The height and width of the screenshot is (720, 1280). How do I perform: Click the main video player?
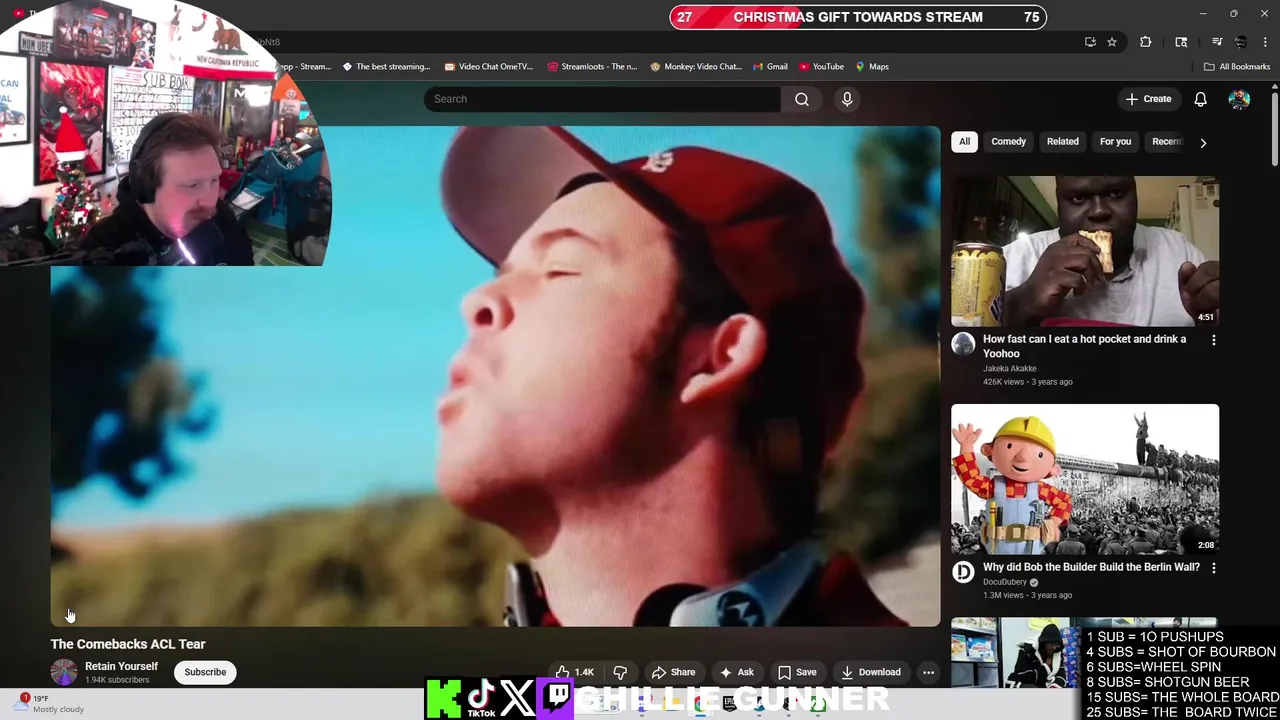tap(495, 376)
